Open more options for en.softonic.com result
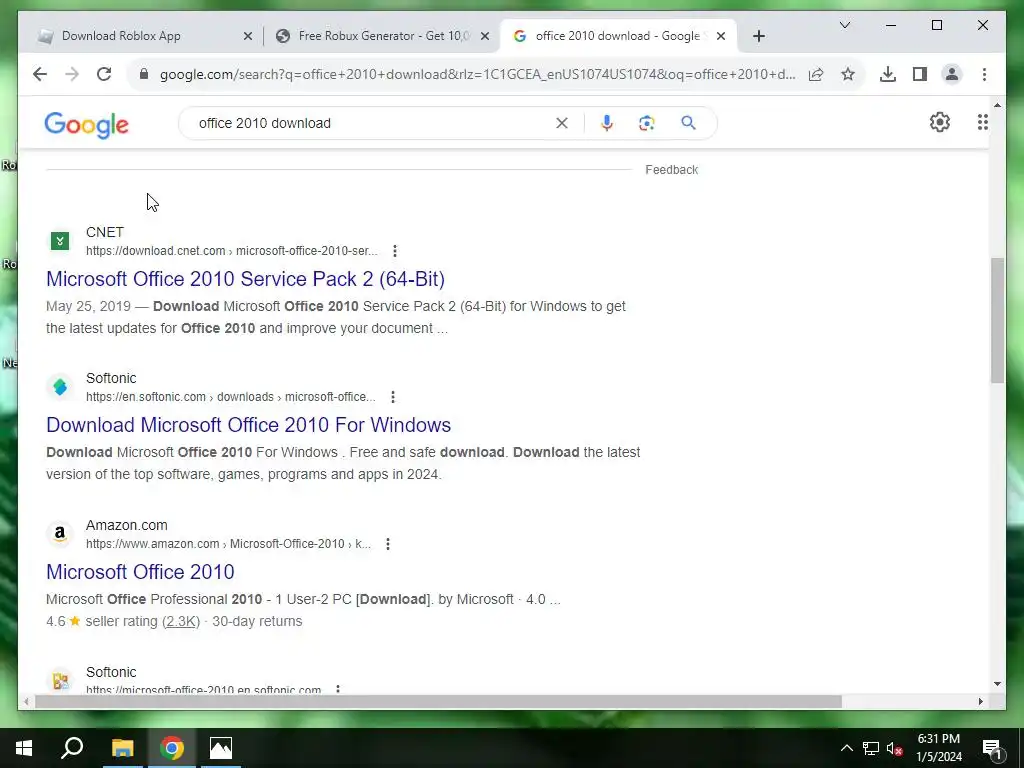 392,397
